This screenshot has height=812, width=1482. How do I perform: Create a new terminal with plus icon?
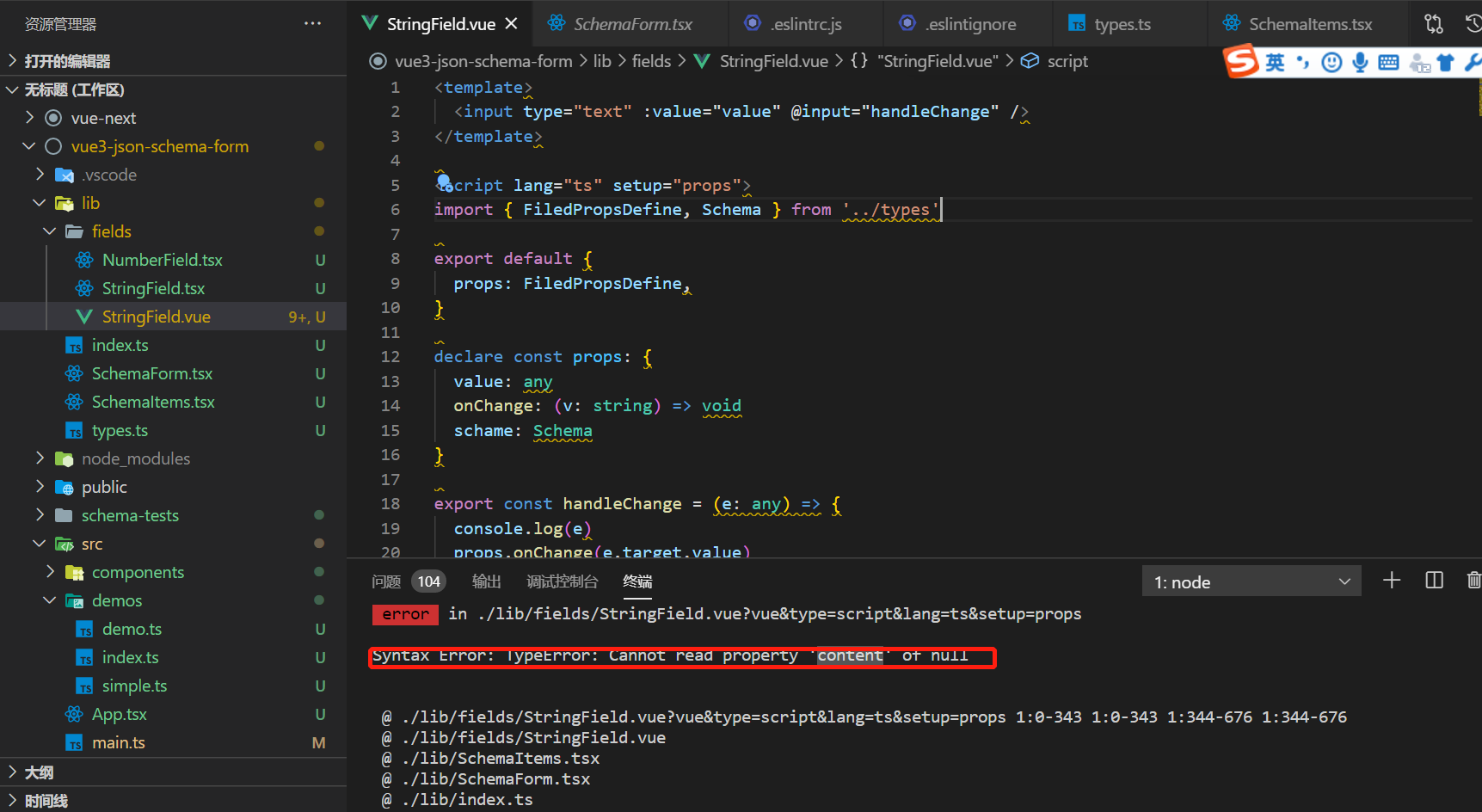(1392, 581)
